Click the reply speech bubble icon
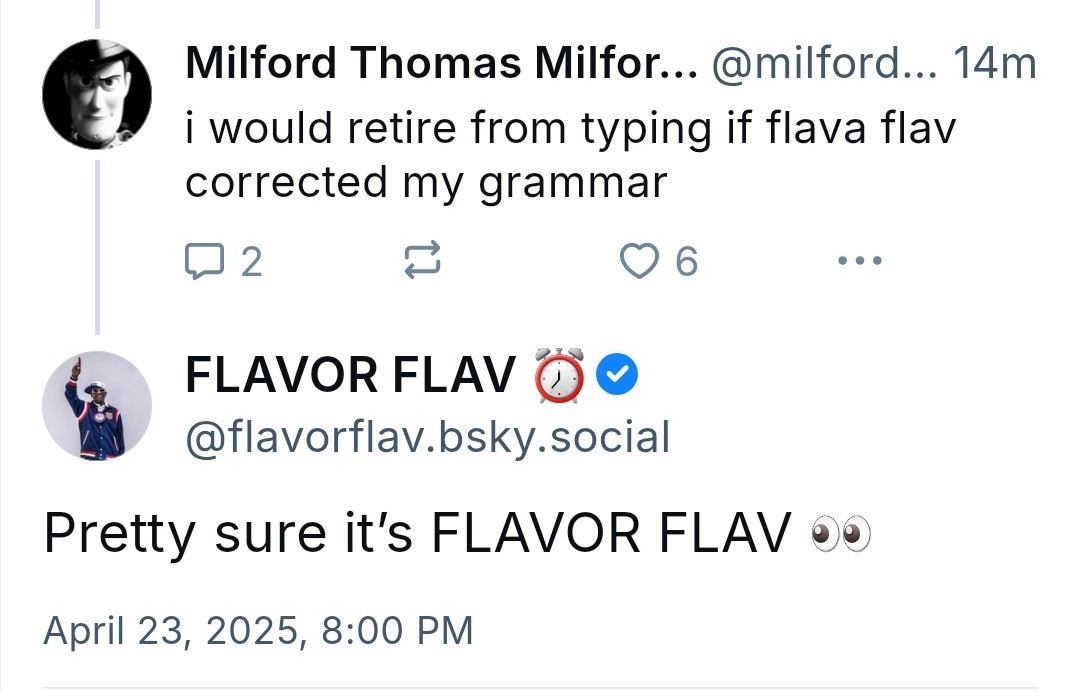This screenshot has width=1080, height=692. coord(205,261)
